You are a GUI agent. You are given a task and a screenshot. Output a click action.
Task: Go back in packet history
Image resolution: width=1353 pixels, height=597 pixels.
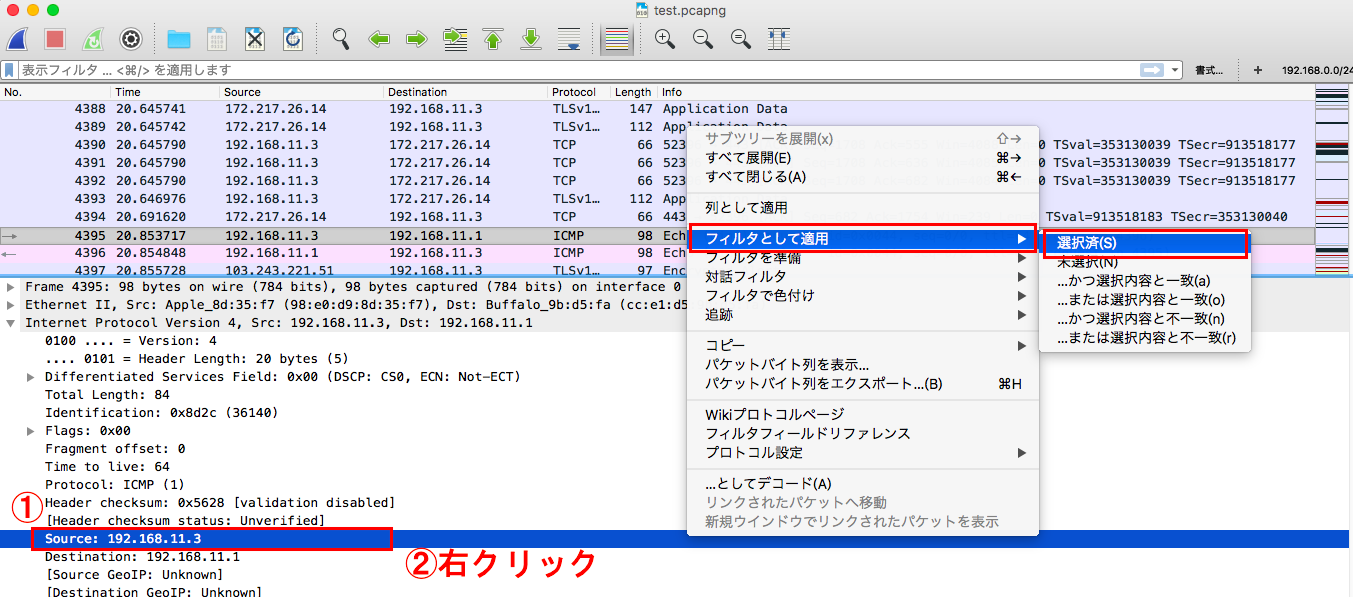point(379,40)
